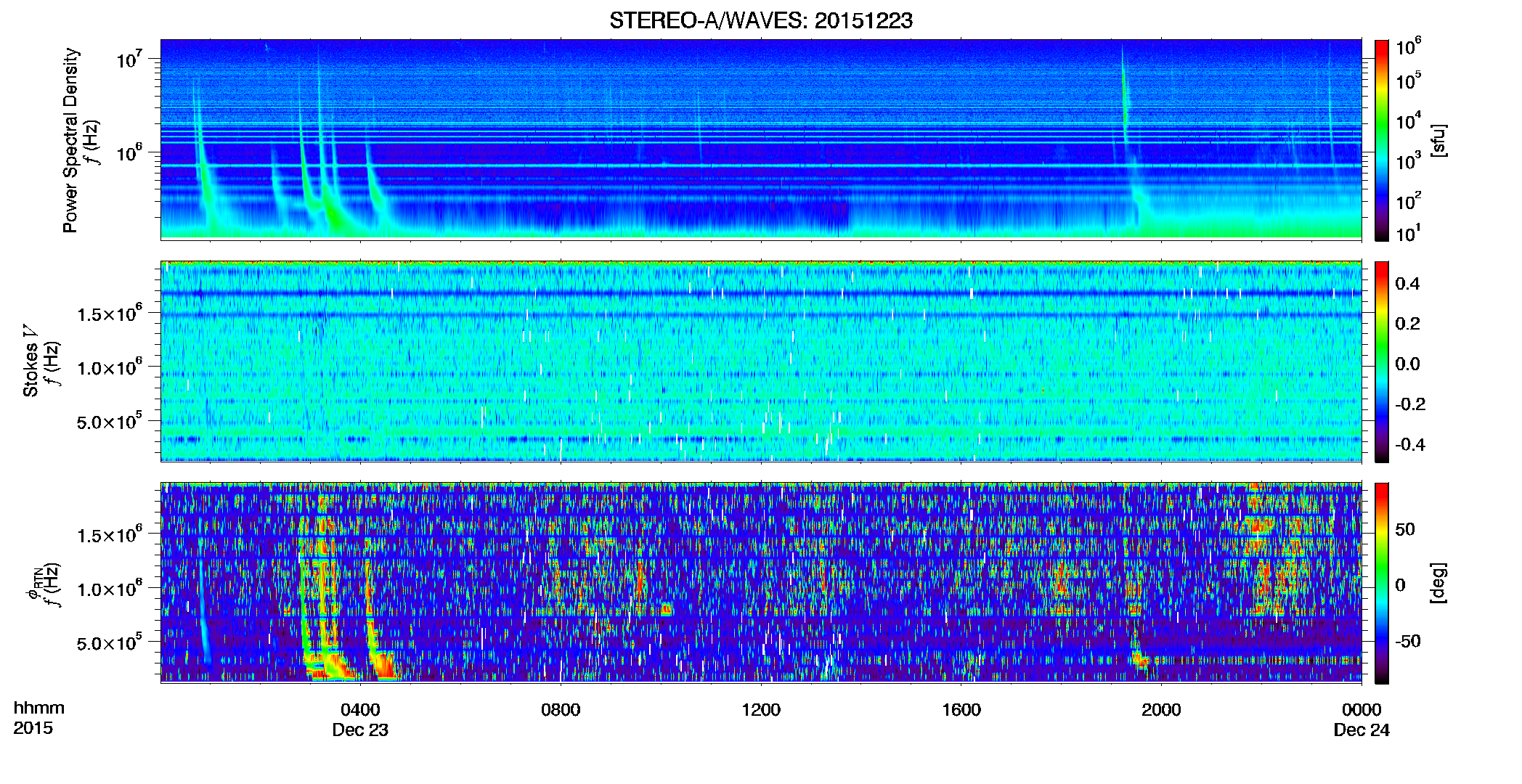Image resolution: width=1522 pixels, height=784 pixels.
Task: Click inside the φ RTN spectrogram
Action: coord(761,583)
